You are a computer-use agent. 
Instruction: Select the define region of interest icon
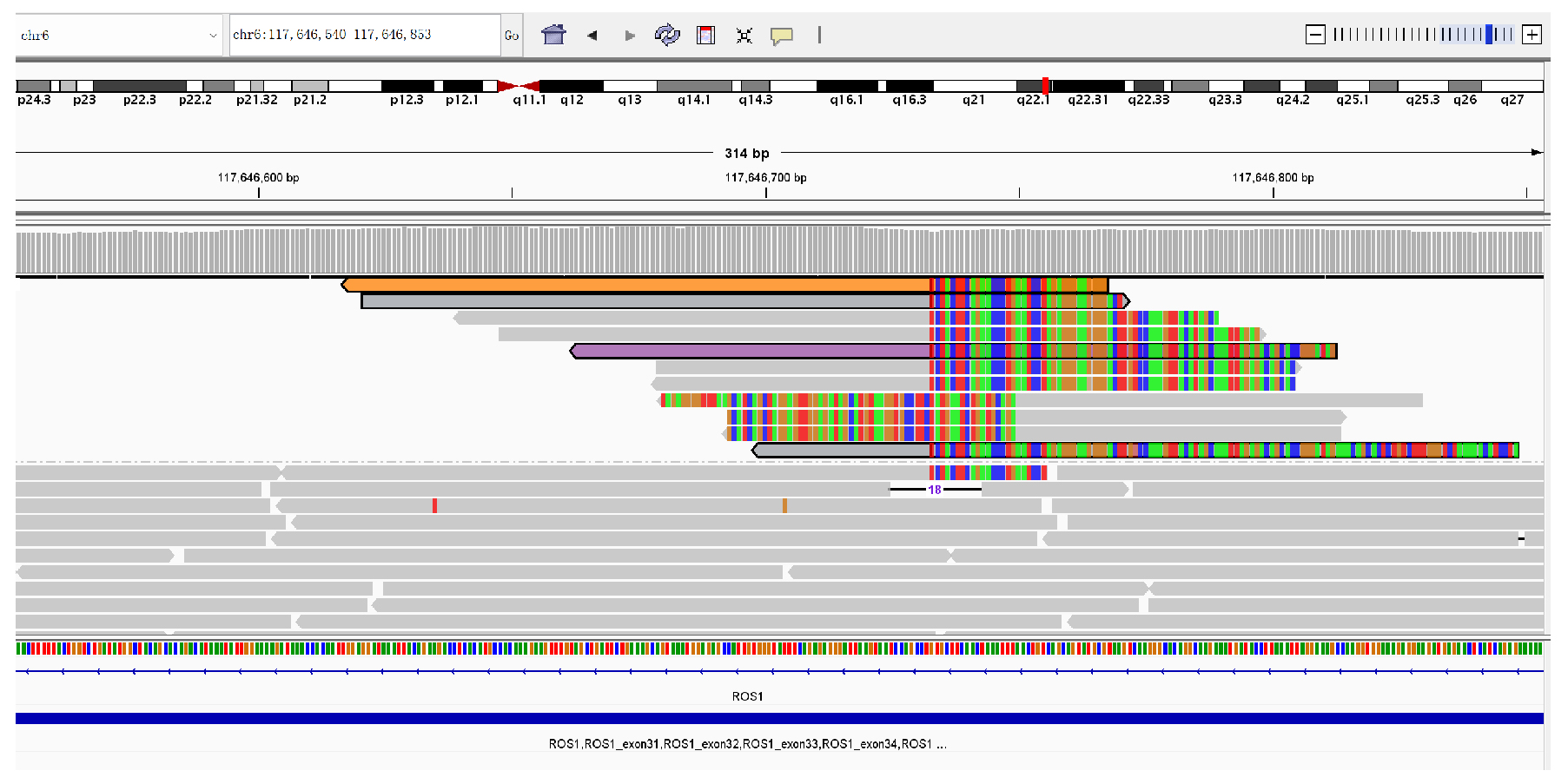705,35
